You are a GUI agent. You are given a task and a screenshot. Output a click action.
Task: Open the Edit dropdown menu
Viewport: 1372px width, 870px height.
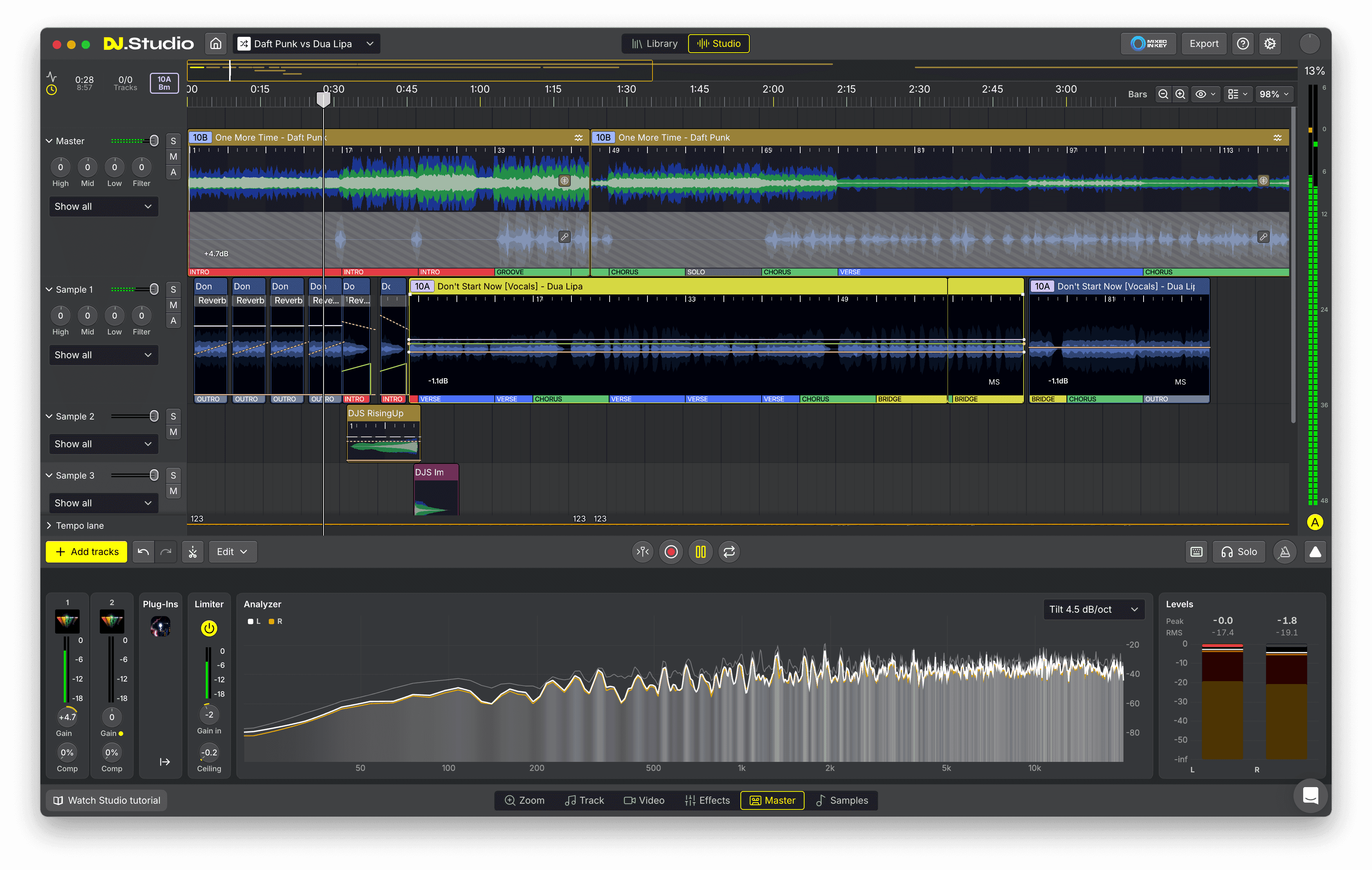[232, 551]
